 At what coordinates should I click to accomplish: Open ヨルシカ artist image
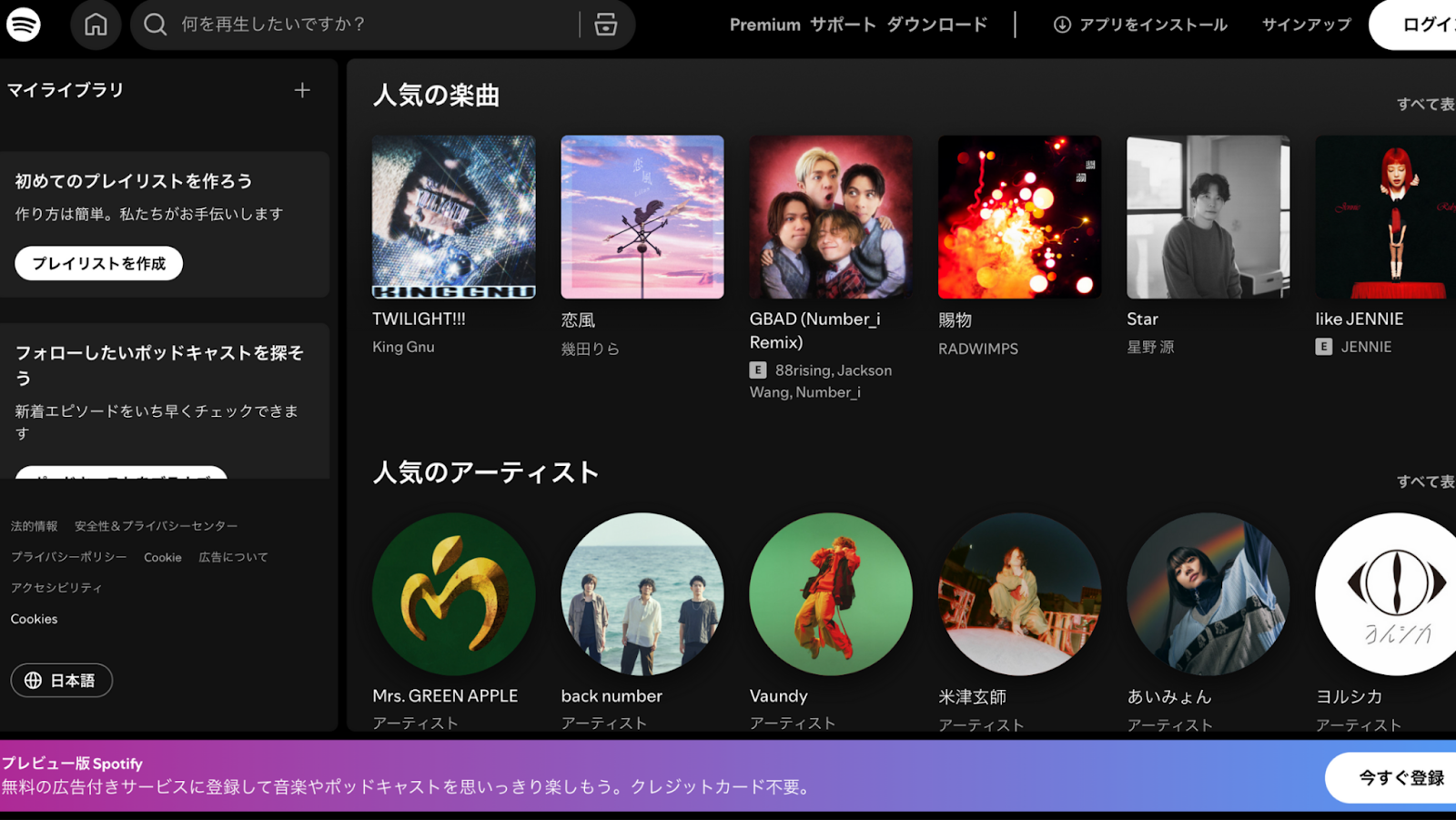click(1385, 594)
